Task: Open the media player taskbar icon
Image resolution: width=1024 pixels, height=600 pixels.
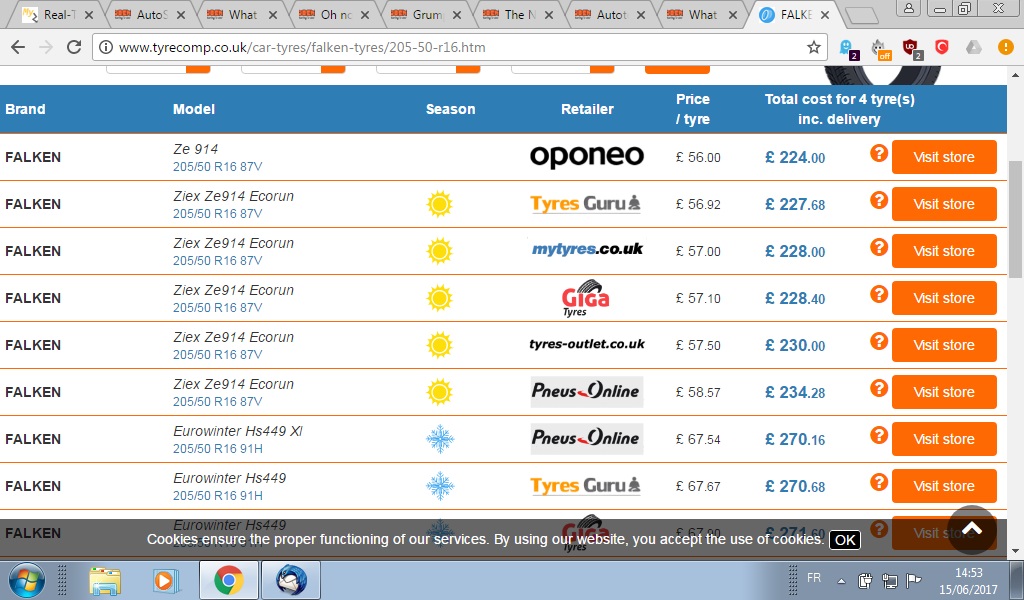Action: tap(165, 580)
